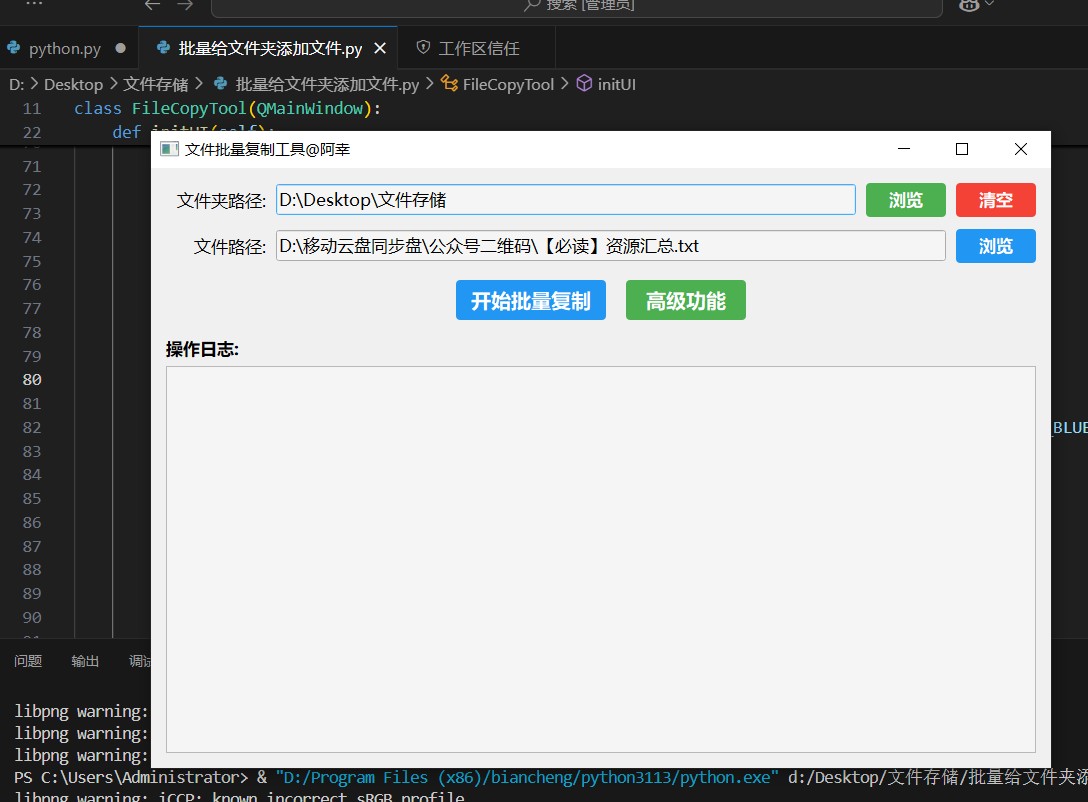Click line number 71 in the editor gutter
The image size is (1088, 802).
tap(32, 167)
